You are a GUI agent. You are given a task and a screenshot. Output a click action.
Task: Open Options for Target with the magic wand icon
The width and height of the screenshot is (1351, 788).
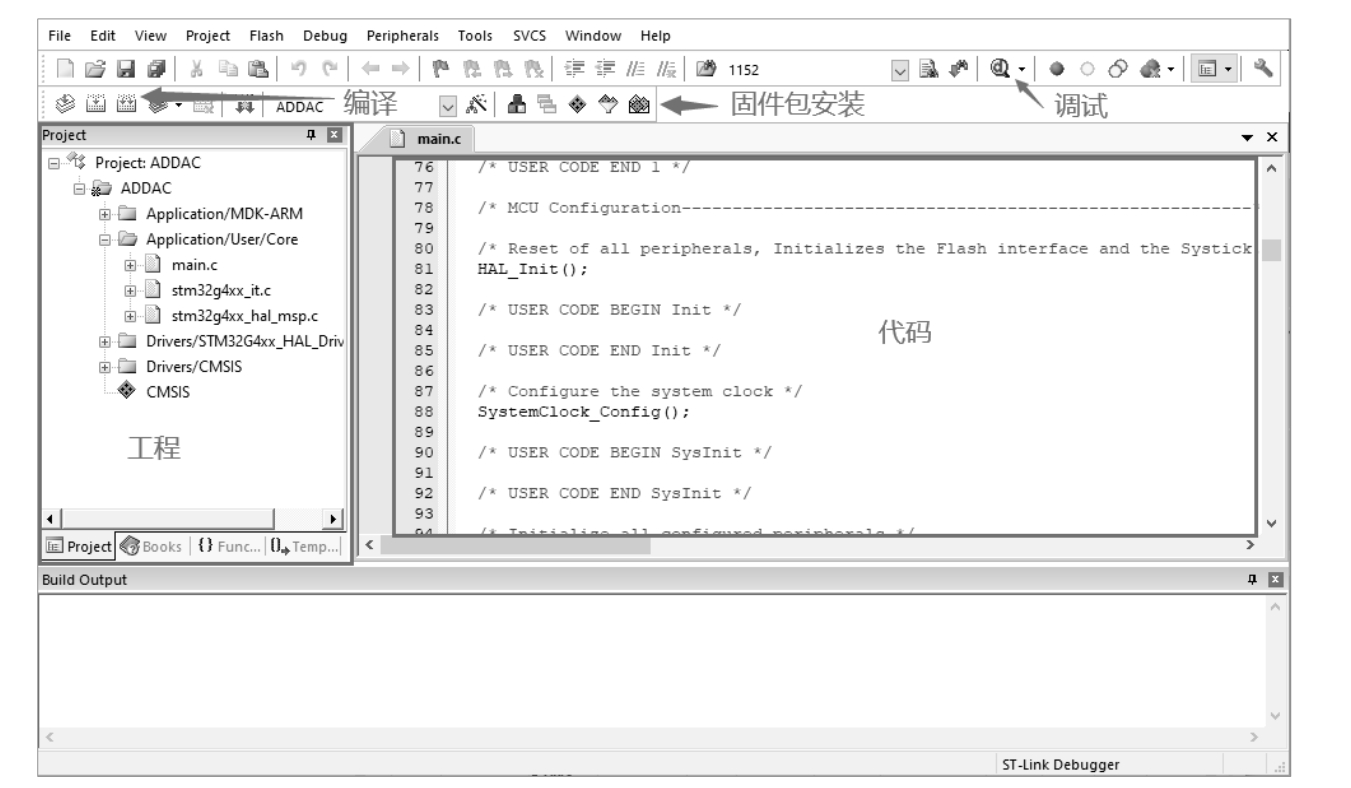(476, 104)
